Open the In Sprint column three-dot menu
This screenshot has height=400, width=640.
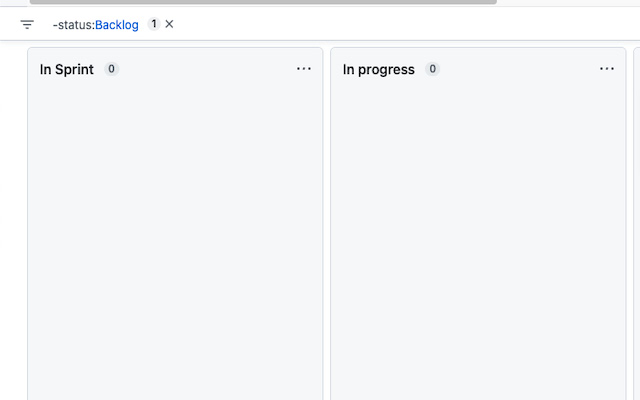[304, 69]
